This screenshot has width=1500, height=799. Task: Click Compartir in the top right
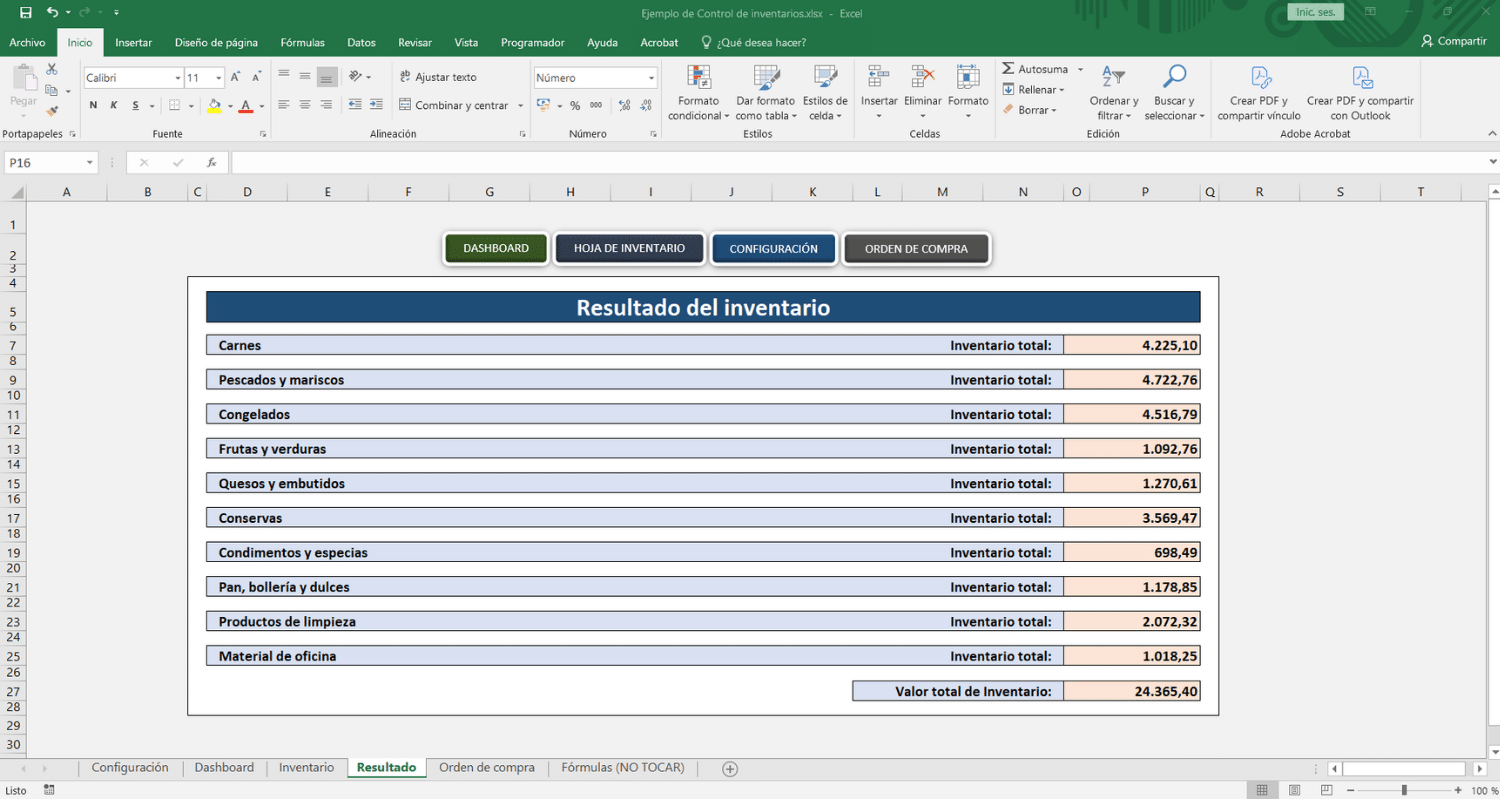click(x=1453, y=42)
